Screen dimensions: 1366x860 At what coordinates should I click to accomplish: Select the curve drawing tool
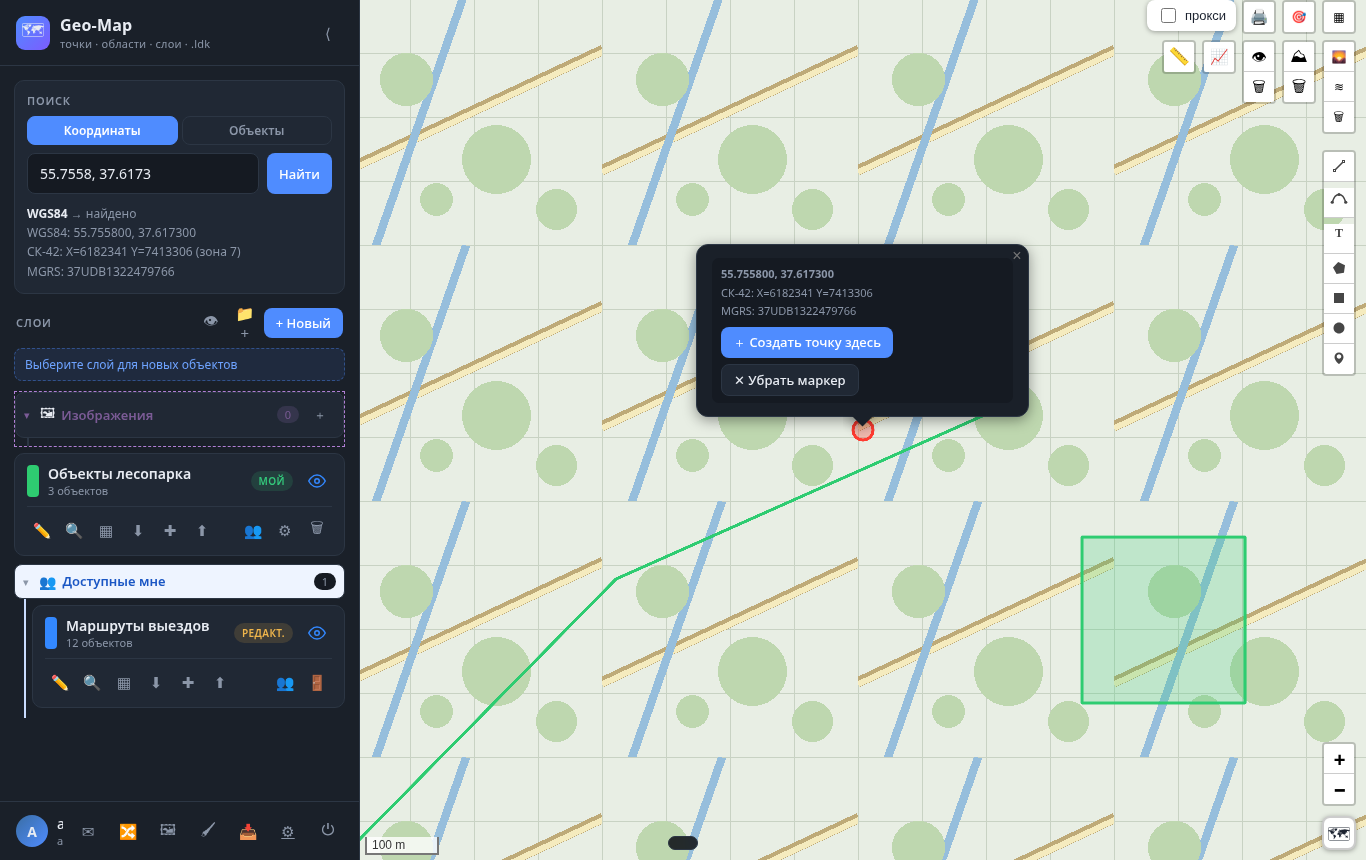coord(1339,200)
